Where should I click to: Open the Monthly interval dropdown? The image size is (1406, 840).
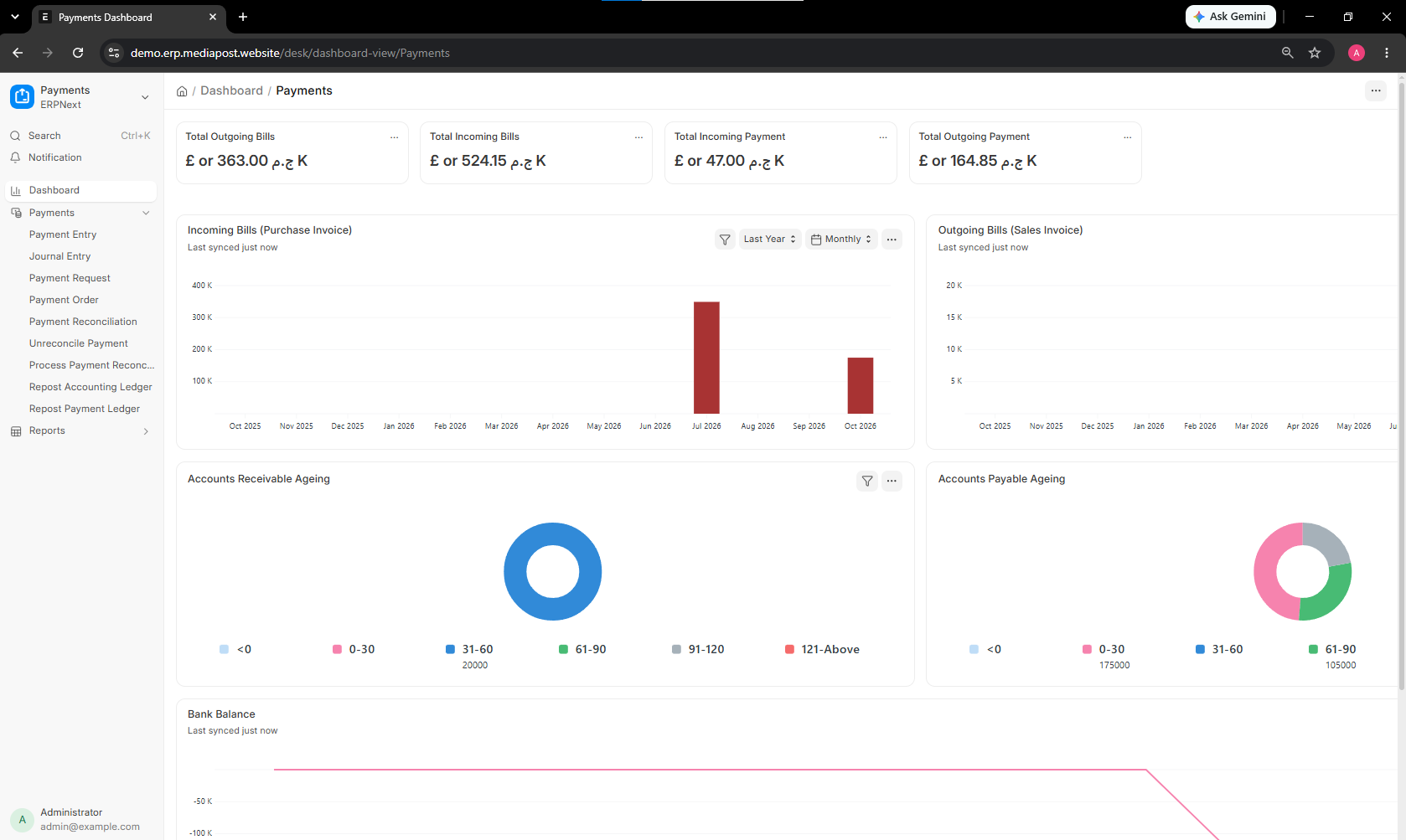(x=841, y=240)
